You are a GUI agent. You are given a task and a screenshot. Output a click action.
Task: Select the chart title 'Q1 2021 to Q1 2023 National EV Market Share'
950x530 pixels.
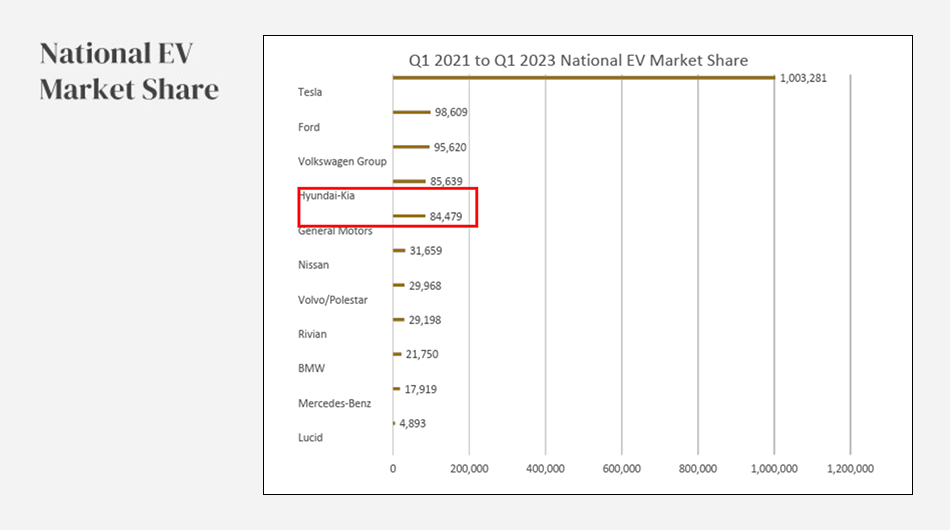pos(578,61)
